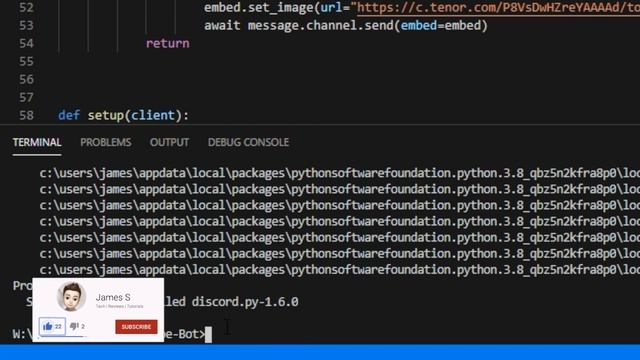Click the James S channel name
The width and height of the screenshot is (640, 360).
pyautogui.click(x=113, y=297)
